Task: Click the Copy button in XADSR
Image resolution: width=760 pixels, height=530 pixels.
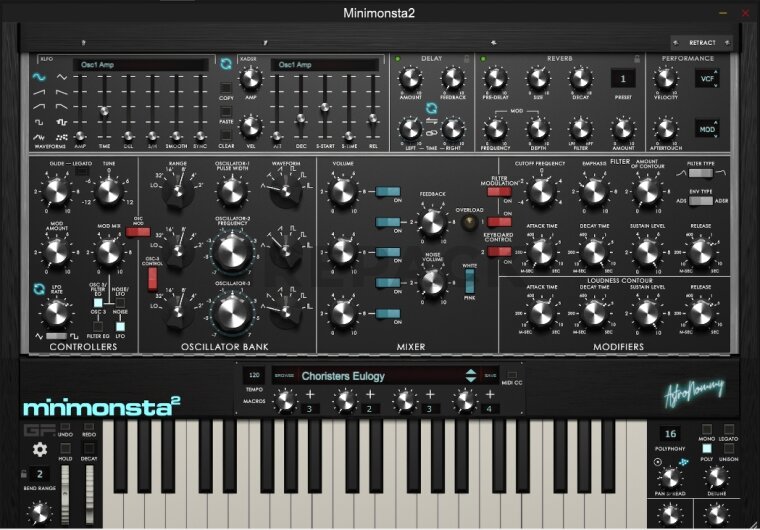Action: click(226, 87)
